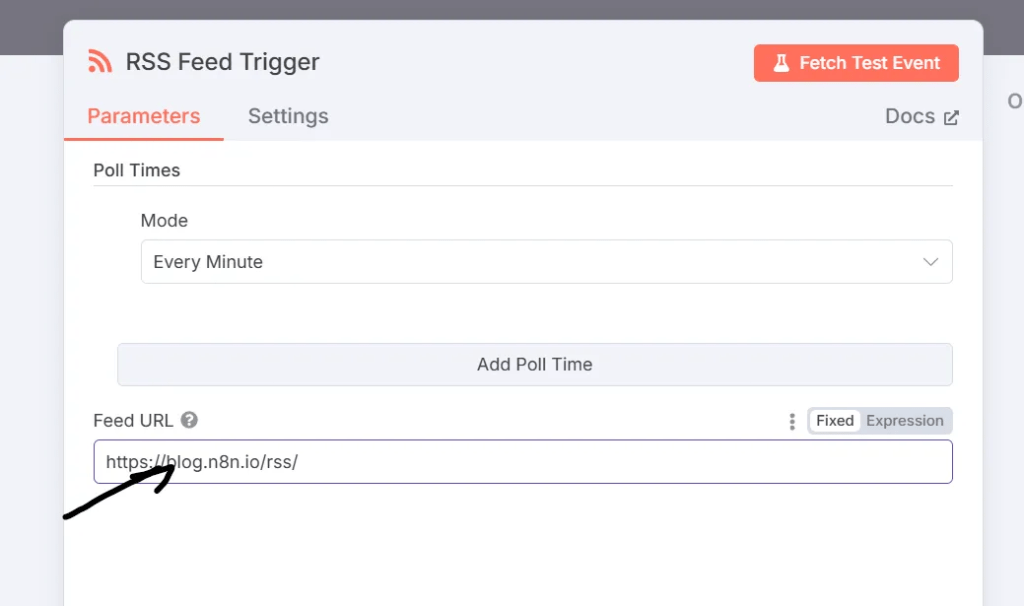The width and height of the screenshot is (1024, 606).
Task: Switch Feed URL to Expression mode
Action: [904, 421]
